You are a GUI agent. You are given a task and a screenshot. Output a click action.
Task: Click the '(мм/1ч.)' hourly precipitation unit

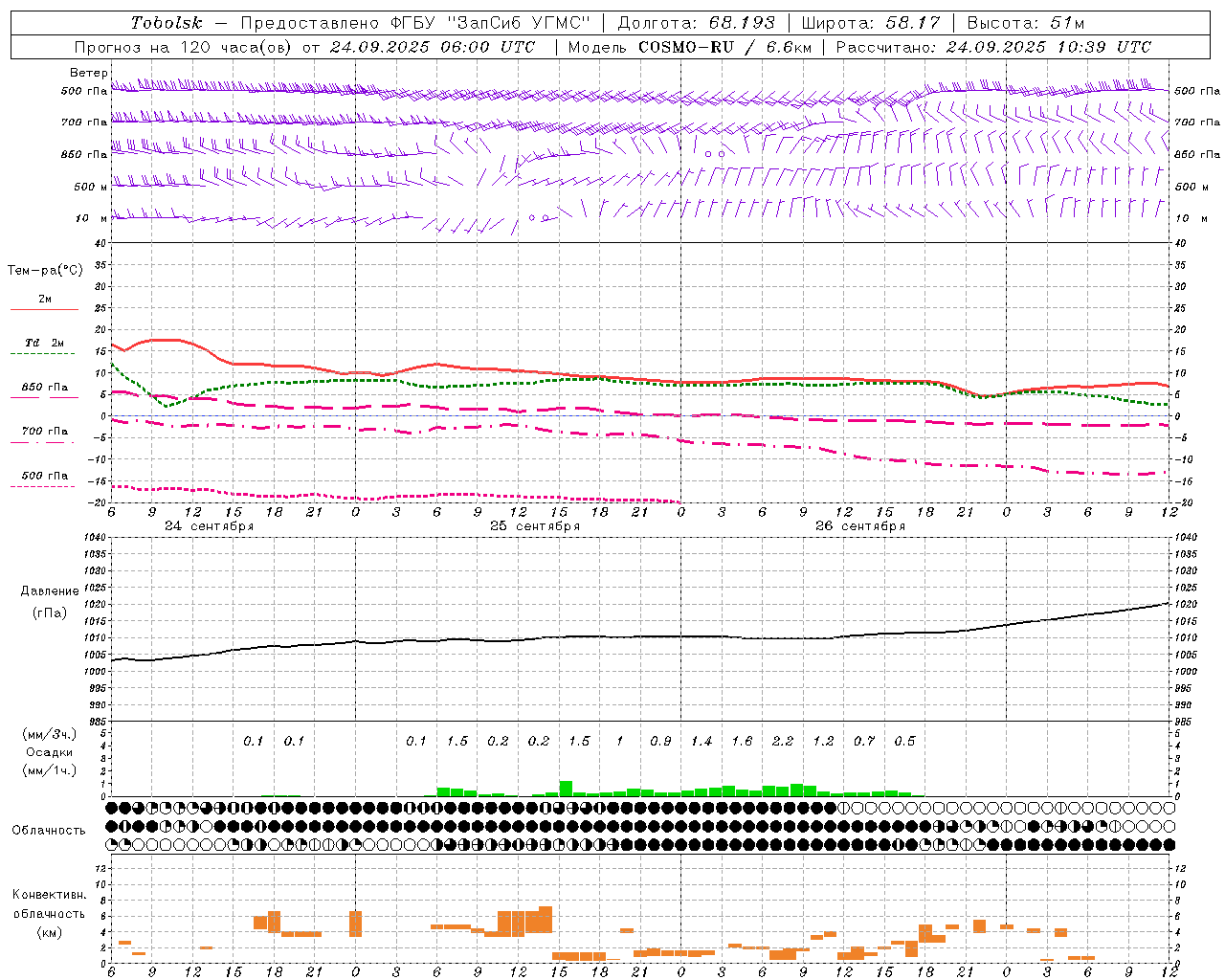click(x=50, y=770)
